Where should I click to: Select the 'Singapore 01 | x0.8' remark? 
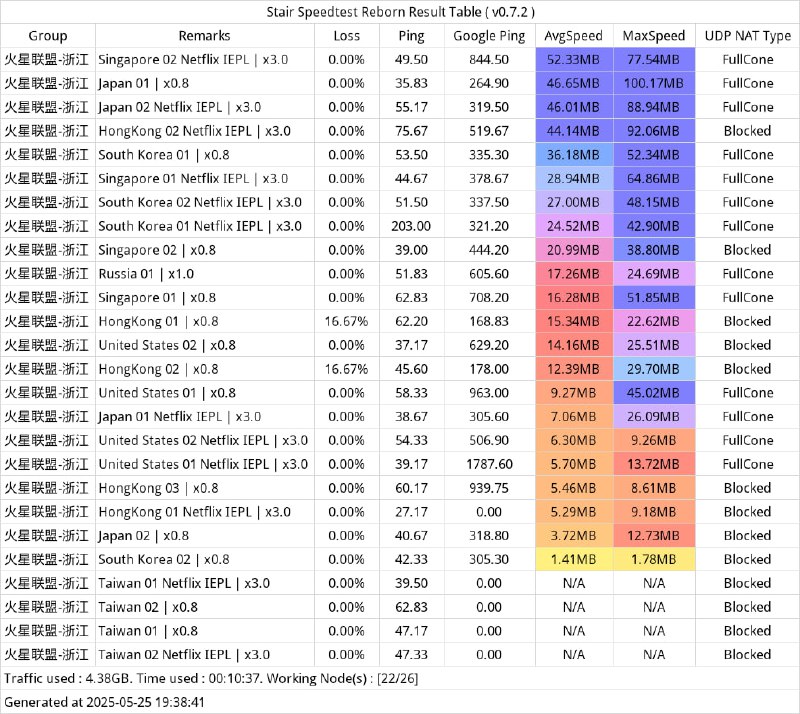157,298
